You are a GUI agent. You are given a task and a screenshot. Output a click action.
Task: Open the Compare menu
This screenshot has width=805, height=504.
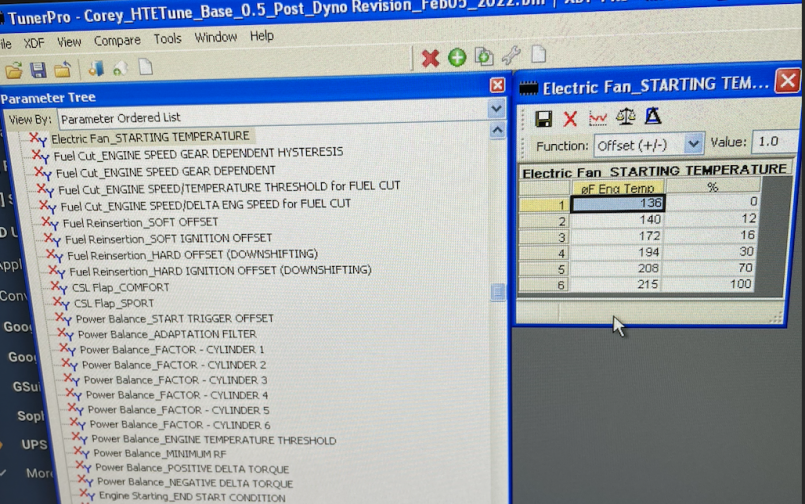pyautogui.click(x=117, y=41)
